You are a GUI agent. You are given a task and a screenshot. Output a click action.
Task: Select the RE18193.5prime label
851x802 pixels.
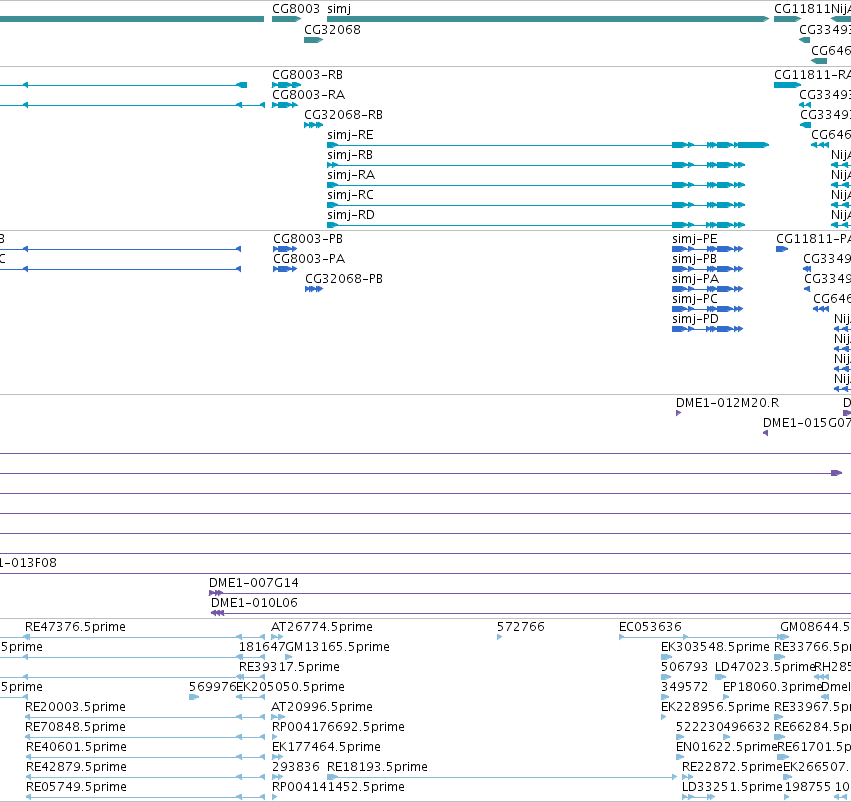(x=377, y=767)
